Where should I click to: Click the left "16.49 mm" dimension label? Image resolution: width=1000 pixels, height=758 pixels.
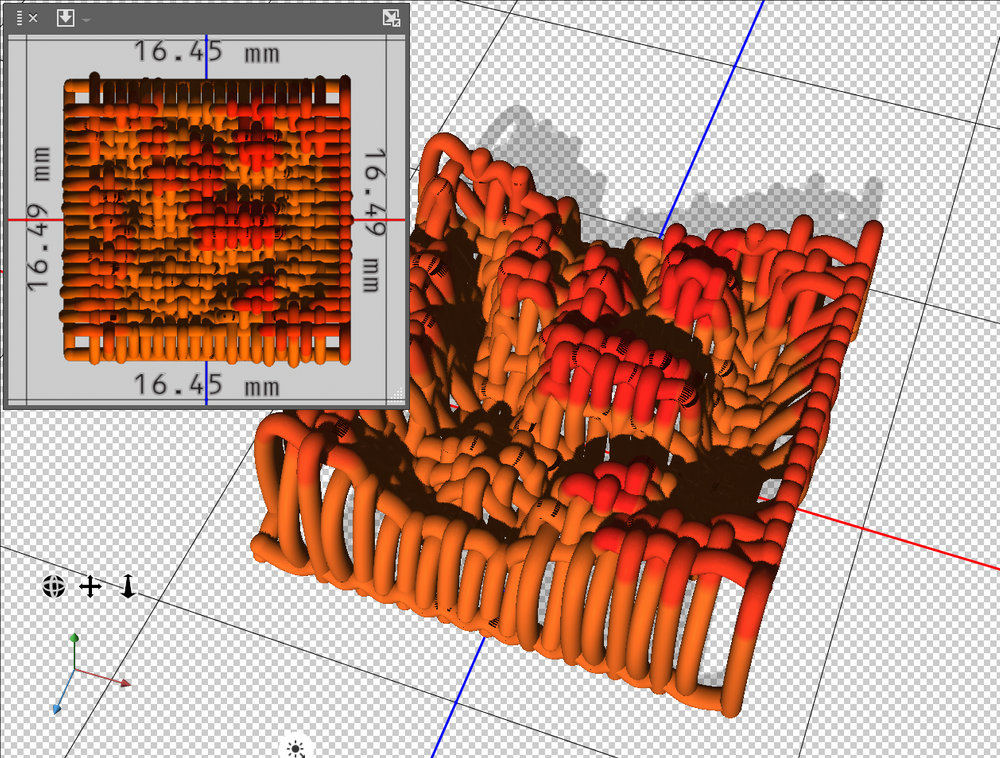point(38,219)
